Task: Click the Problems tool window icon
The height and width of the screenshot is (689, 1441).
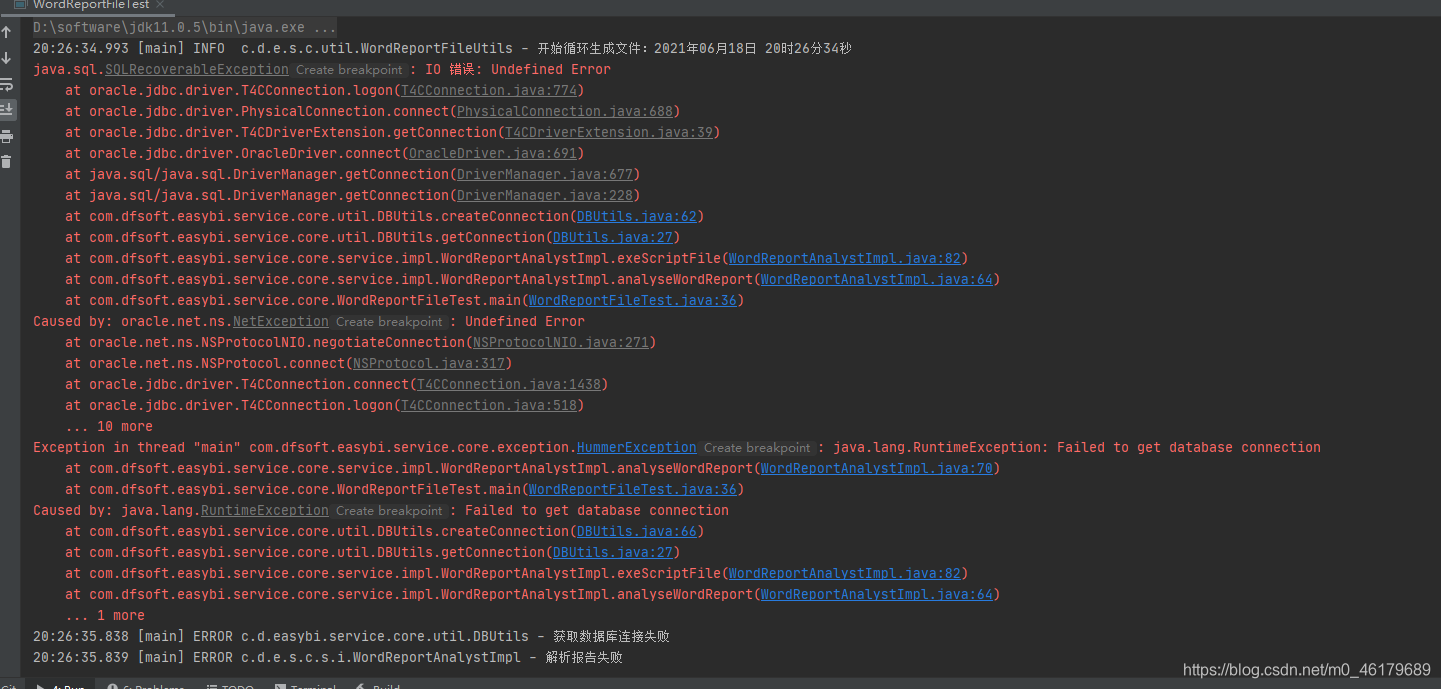Action: (146, 686)
